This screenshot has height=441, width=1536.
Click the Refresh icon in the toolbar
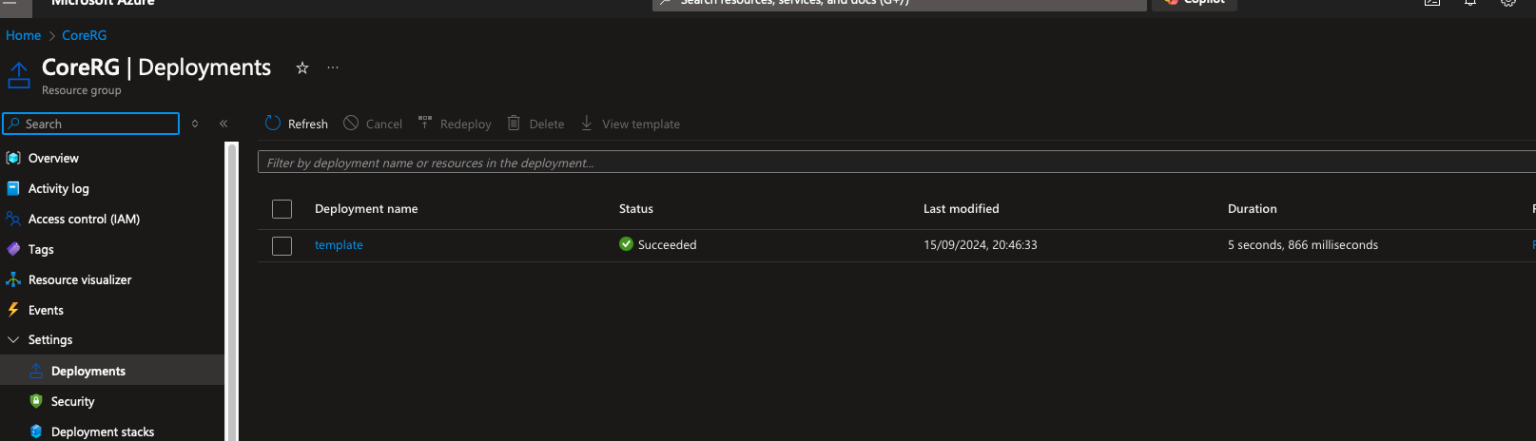coord(273,124)
